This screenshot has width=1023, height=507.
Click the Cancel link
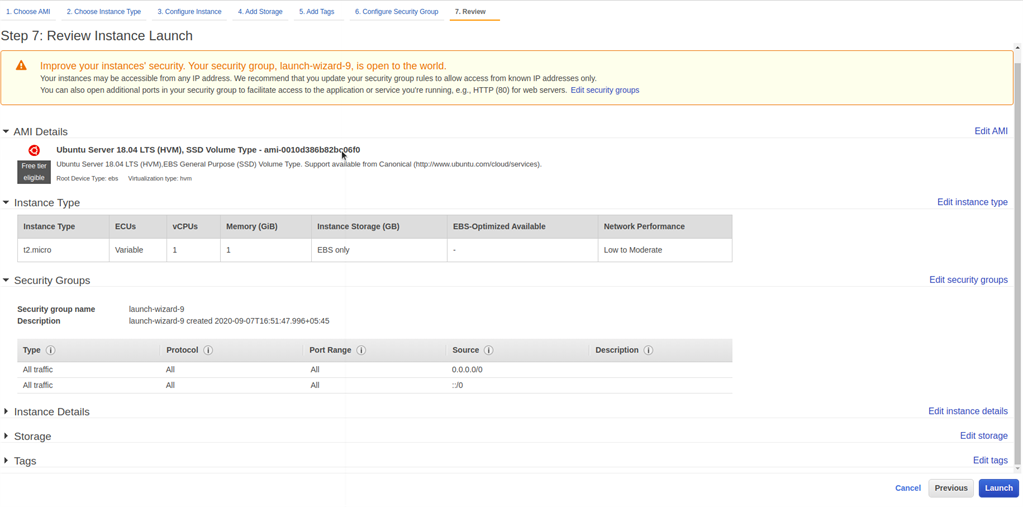pyautogui.click(x=907, y=488)
